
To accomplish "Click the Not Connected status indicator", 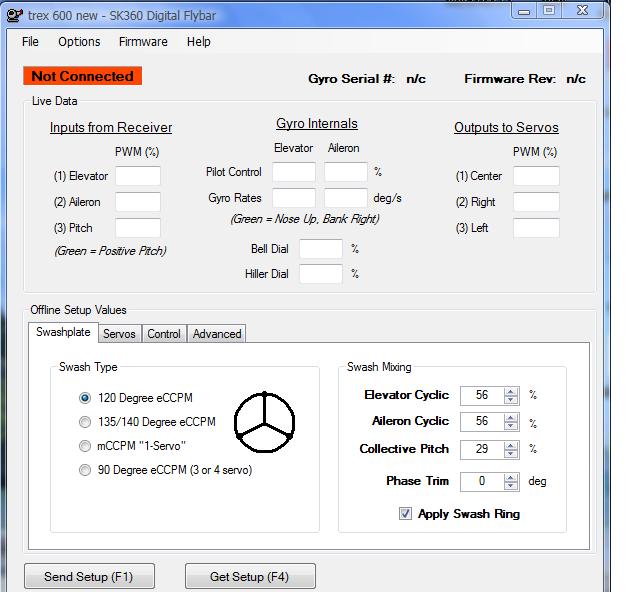I will tap(82, 76).
